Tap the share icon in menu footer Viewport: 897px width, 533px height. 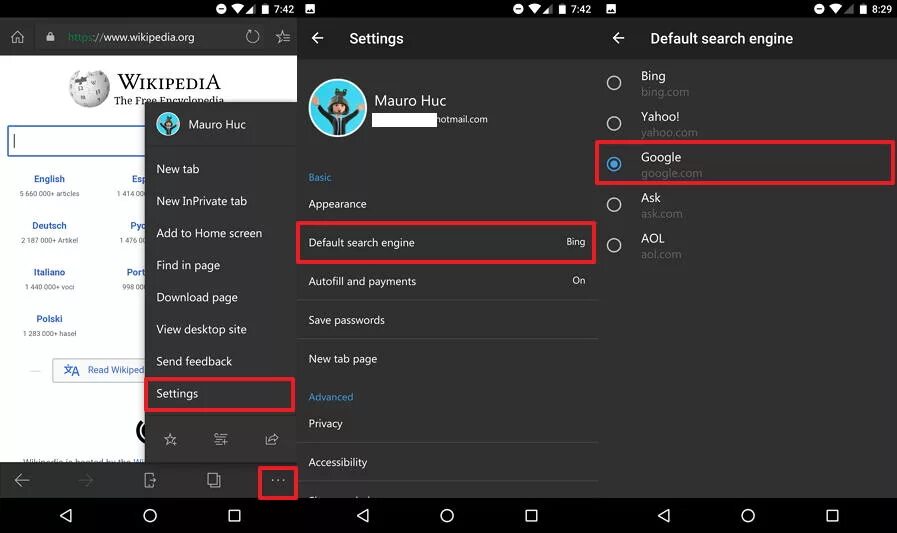pos(272,439)
